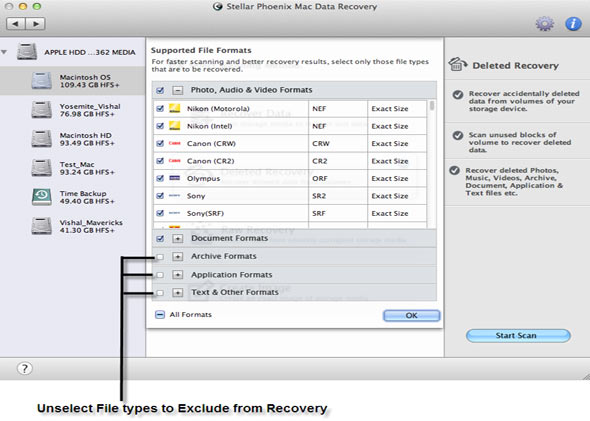Open help with the question mark button
Viewport: 590px width, 421px height.
(x=24, y=368)
